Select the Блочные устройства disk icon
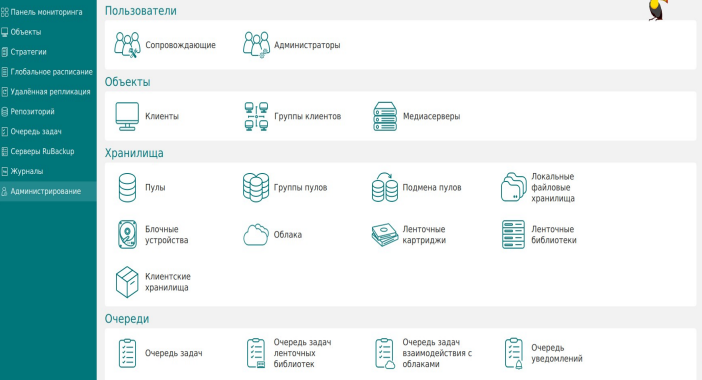 pos(127,235)
